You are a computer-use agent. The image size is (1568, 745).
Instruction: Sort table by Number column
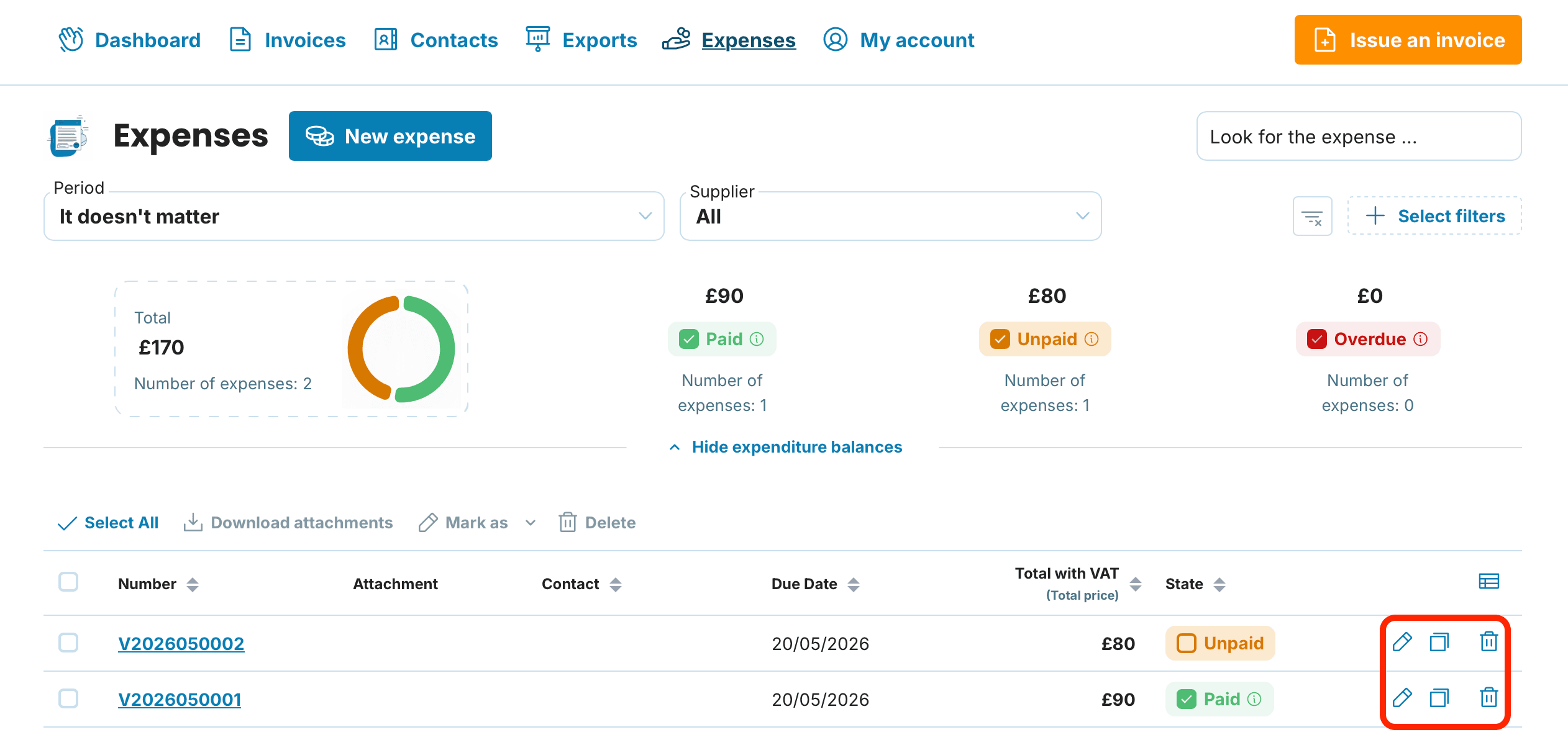click(193, 584)
